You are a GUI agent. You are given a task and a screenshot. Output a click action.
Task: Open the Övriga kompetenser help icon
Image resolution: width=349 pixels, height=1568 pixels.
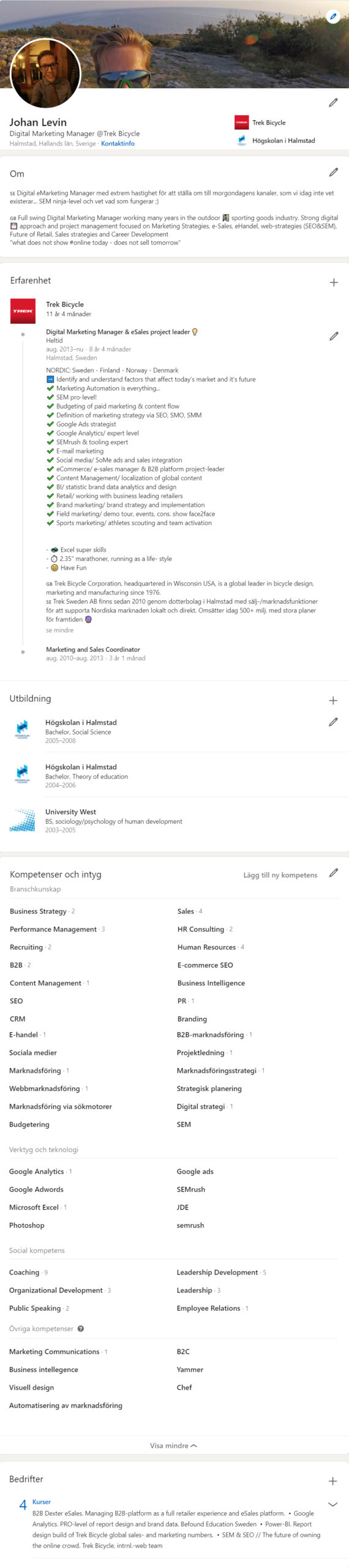click(81, 1329)
